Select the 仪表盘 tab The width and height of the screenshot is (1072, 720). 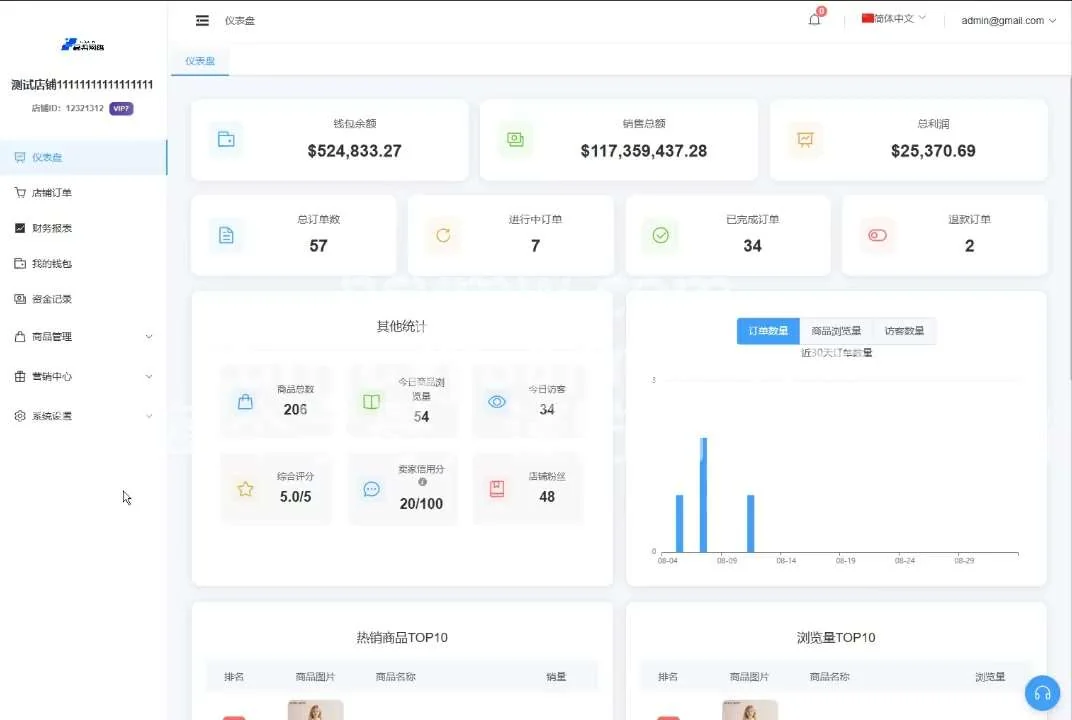tap(200, 61)
